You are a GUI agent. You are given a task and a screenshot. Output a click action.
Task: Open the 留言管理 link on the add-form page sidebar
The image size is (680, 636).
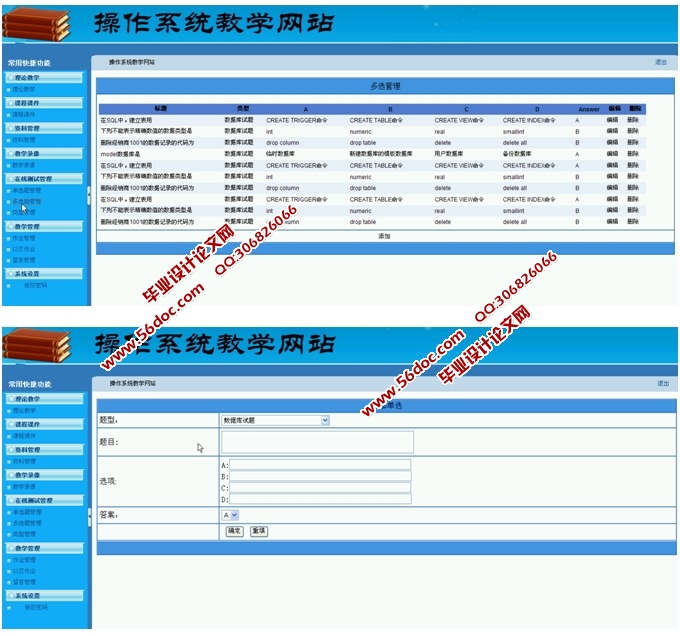pos(24,581)
